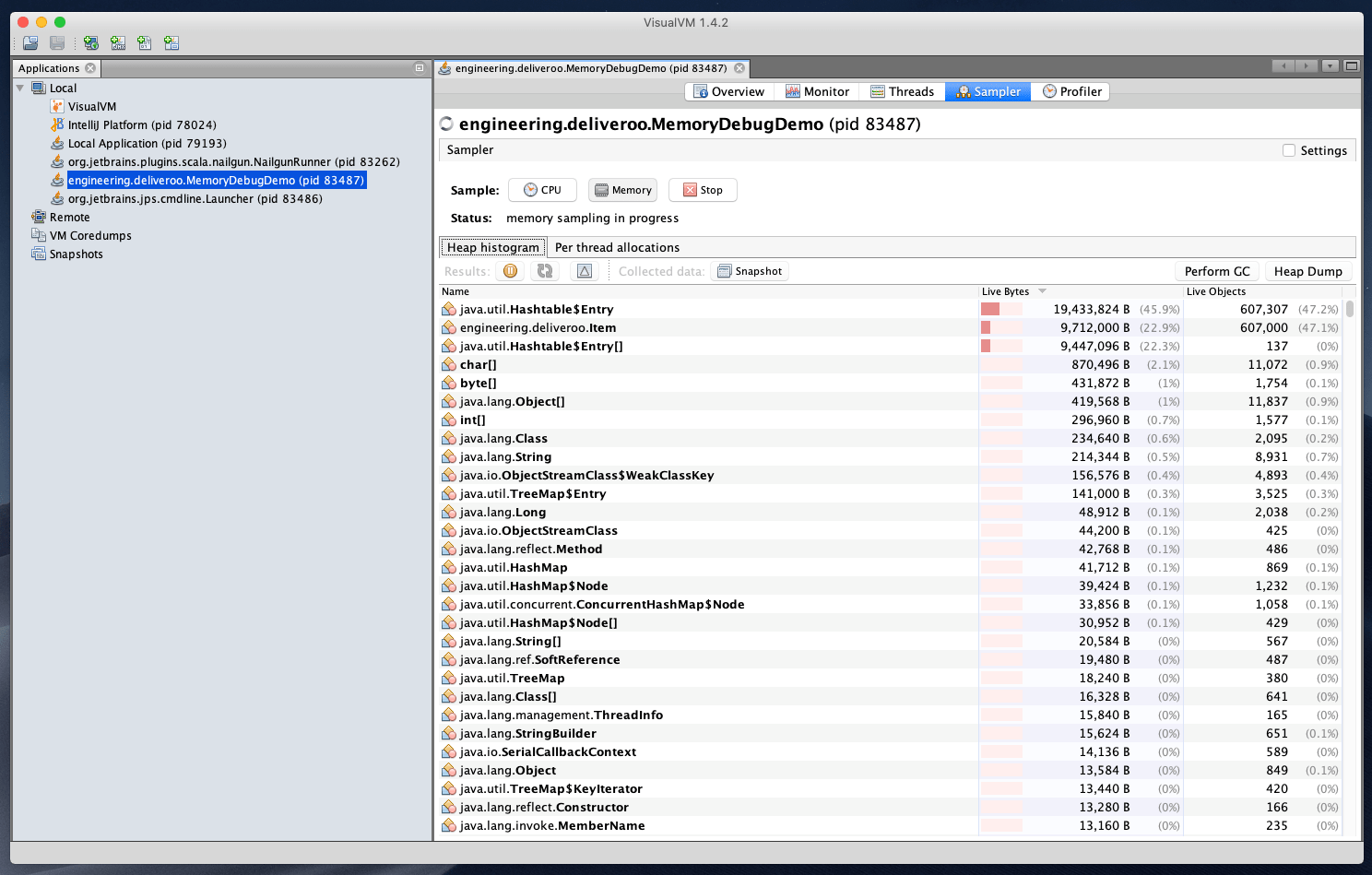Viewport: 1372px width, 875px height.
Task: Pause memory sampling results with orange pause icon
Action: click(x=510, y=270)
